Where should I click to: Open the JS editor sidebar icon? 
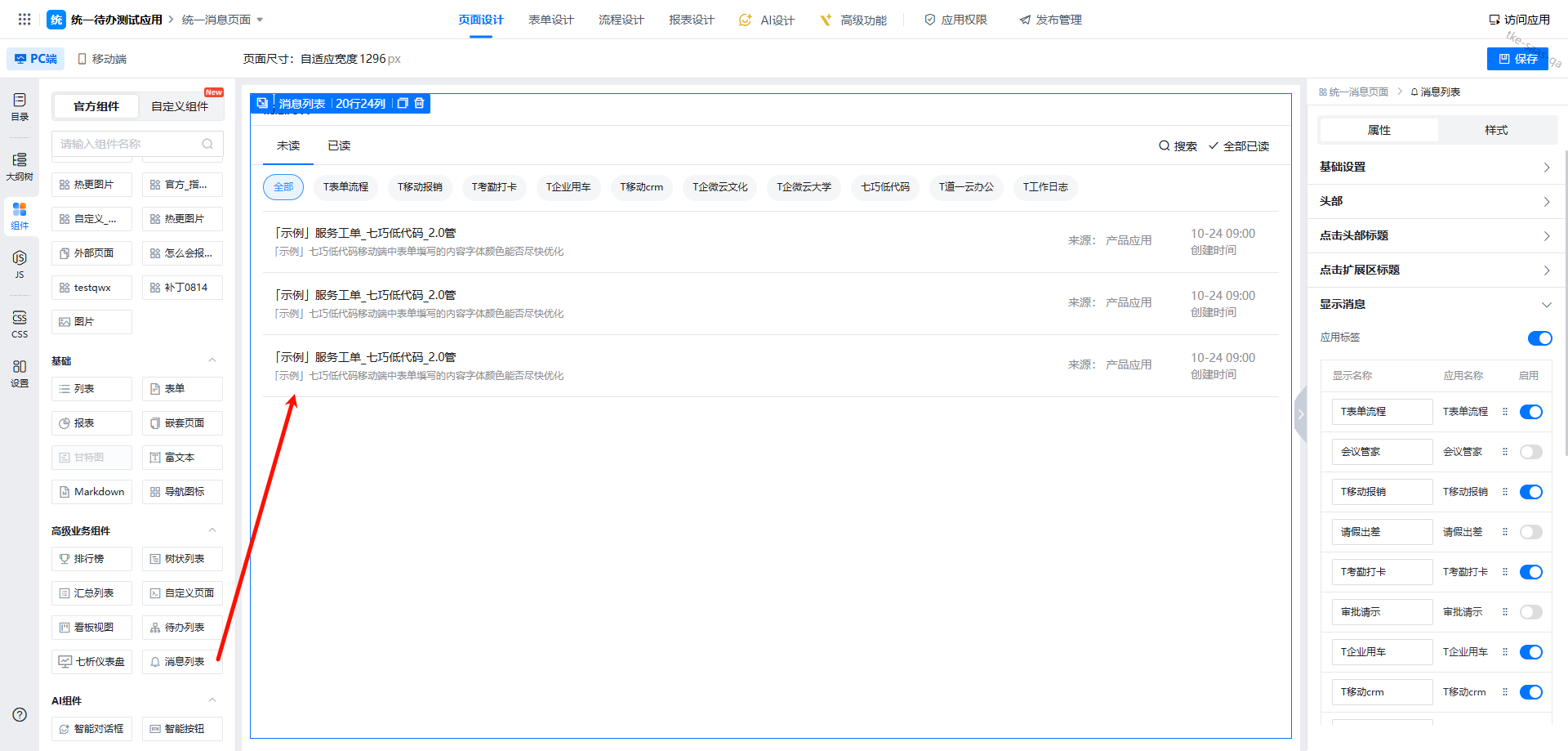[x=20, y=264]
